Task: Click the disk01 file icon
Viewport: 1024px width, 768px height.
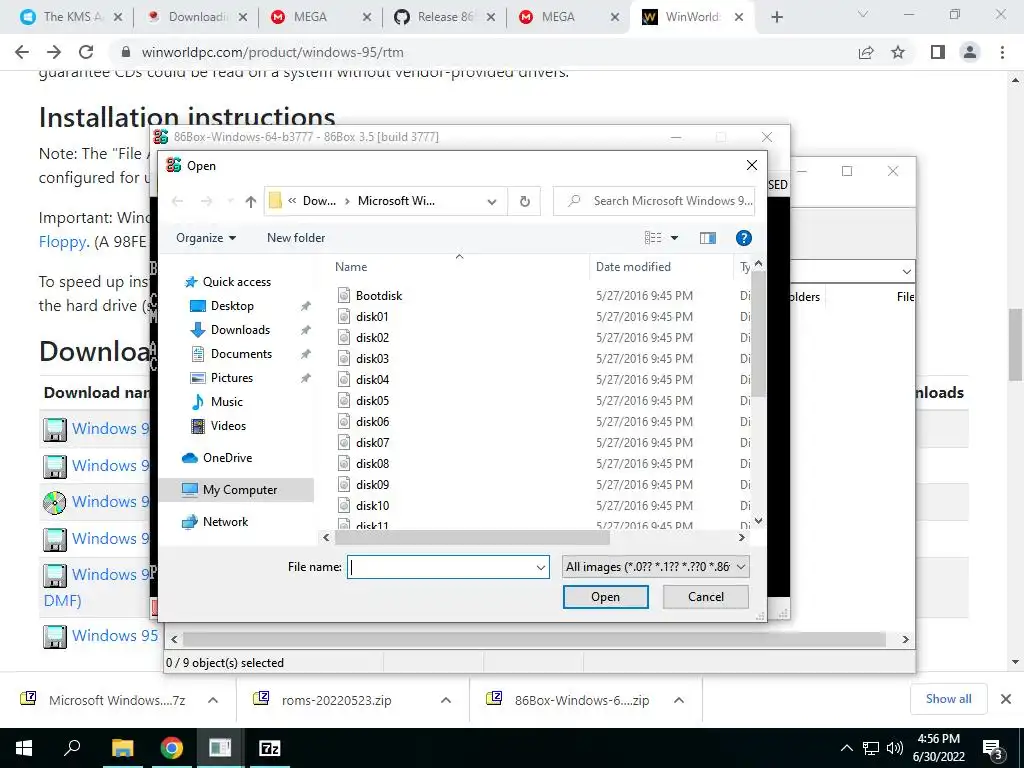Action: pos(344,317)
